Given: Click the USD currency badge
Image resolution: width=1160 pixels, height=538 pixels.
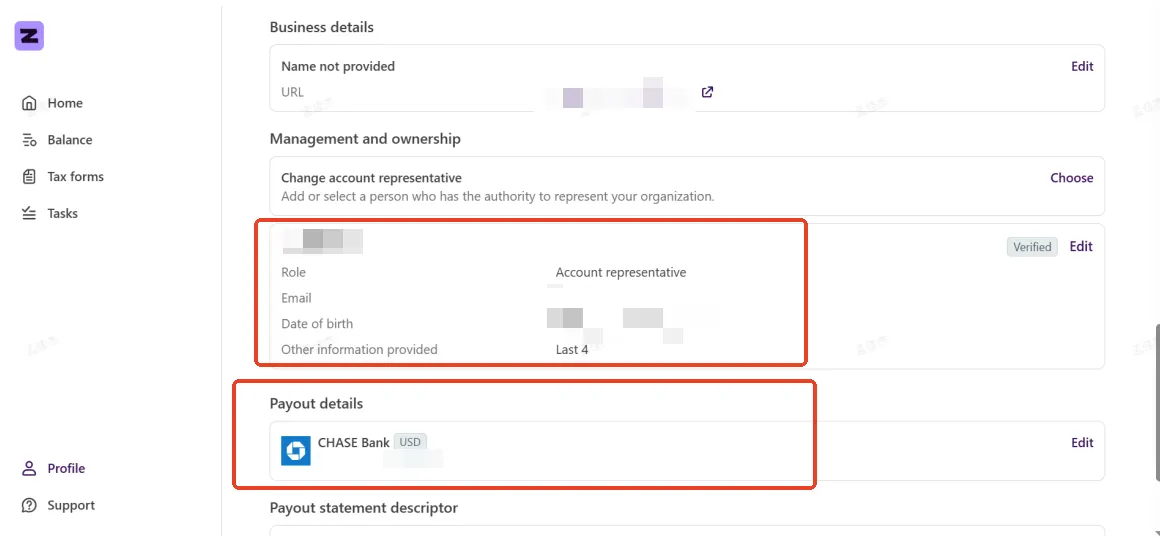Looking at the screenshot, I should click(x=410, y=442).
